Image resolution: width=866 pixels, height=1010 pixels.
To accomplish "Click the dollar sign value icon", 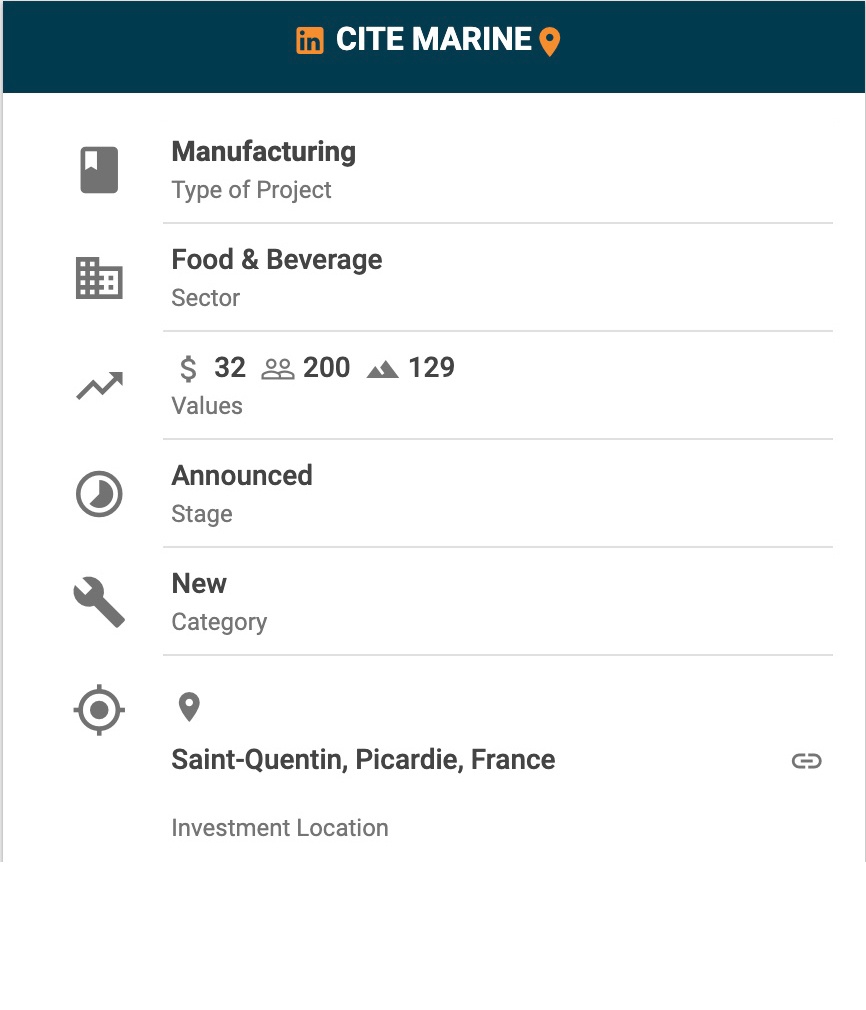I will (188, 369).
